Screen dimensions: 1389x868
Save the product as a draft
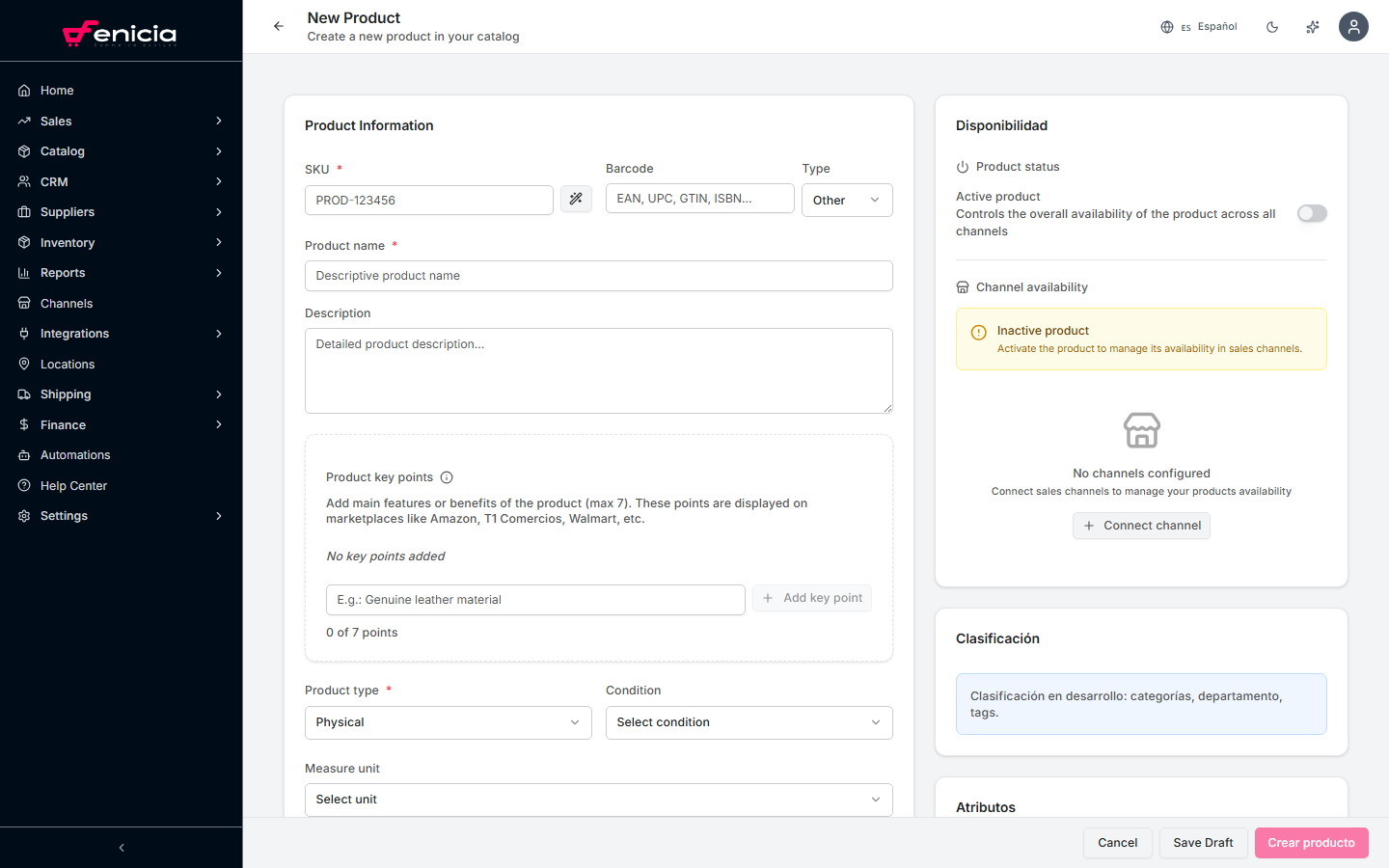[x=1203, y=842]
